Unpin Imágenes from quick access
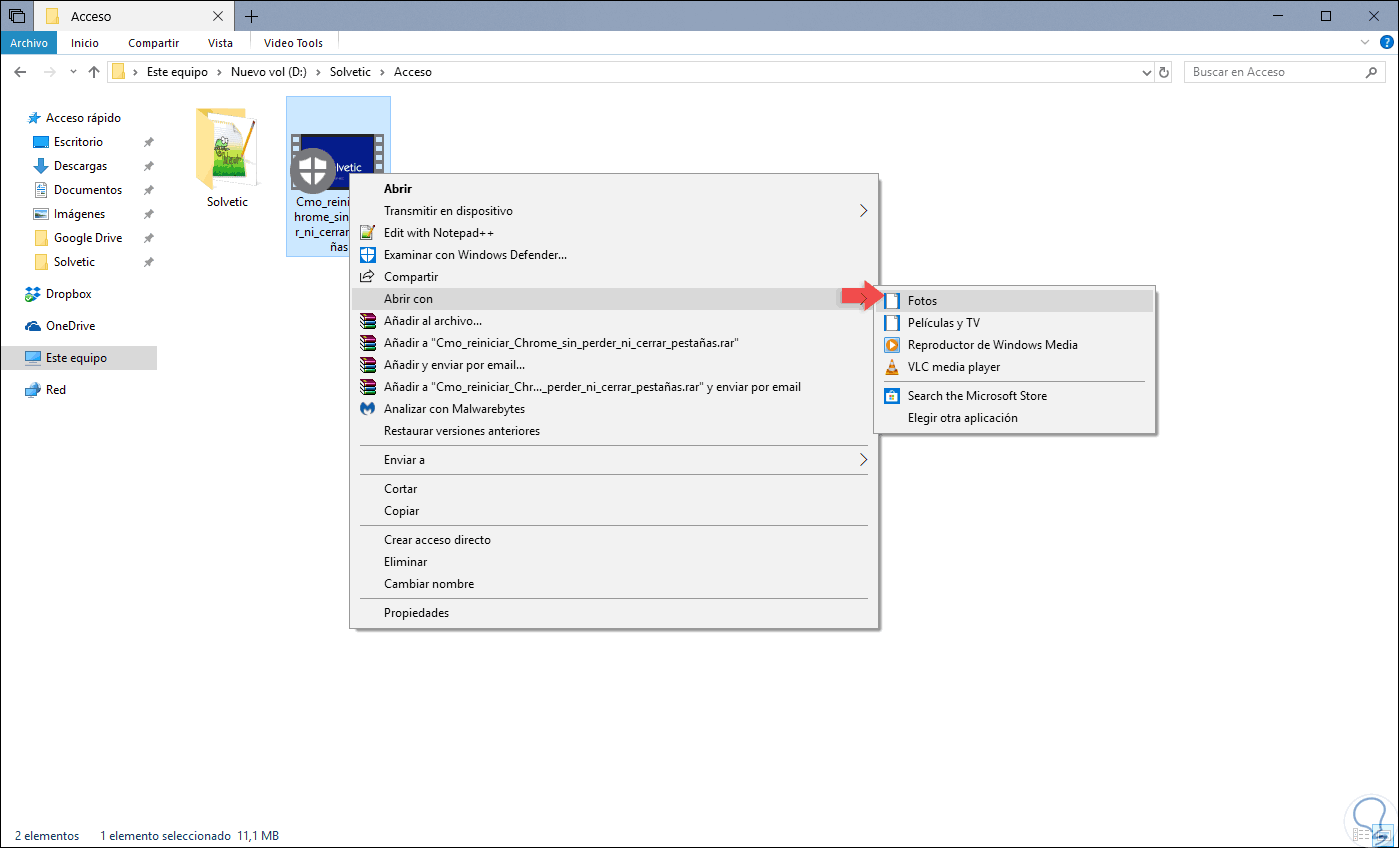1399x848 pixels. click(x=148, y=214)
